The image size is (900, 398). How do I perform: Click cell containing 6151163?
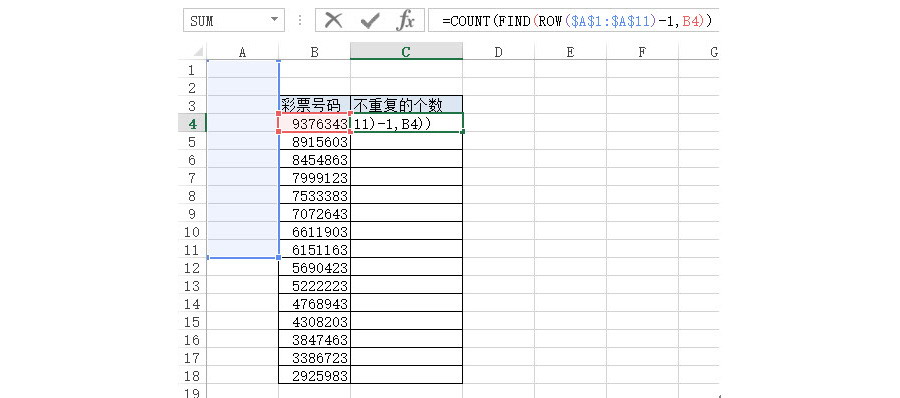315,249
